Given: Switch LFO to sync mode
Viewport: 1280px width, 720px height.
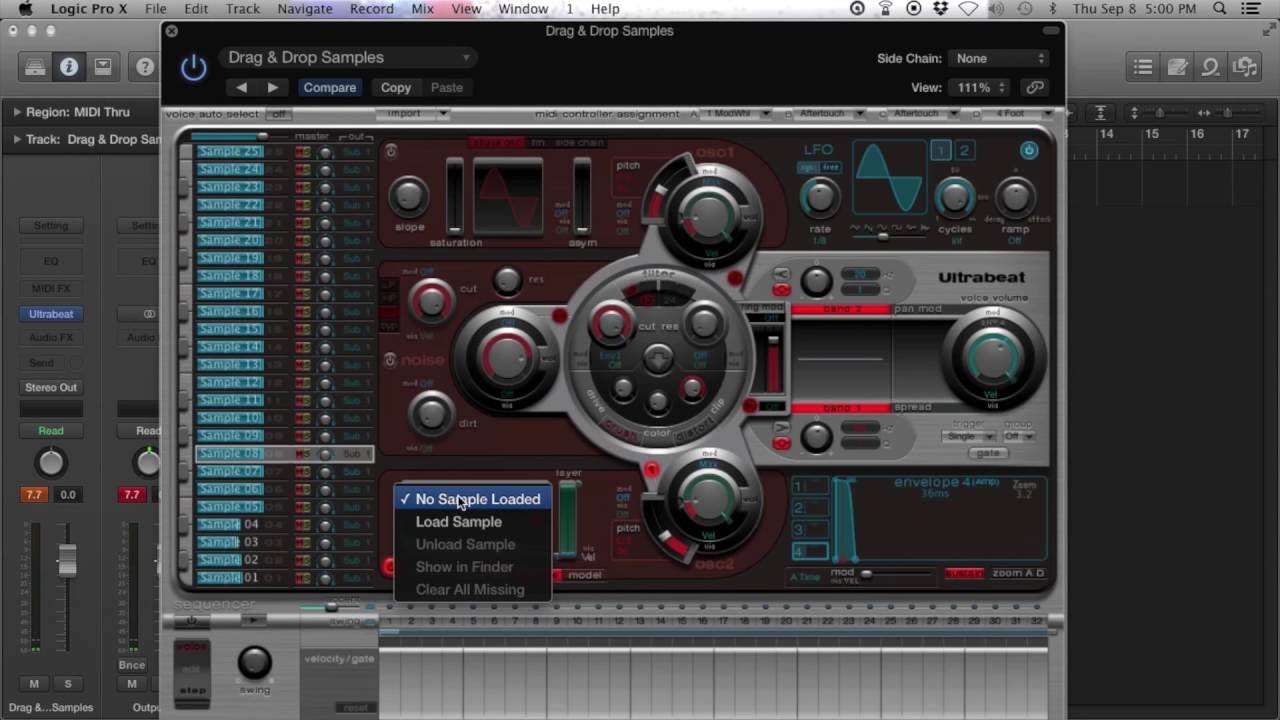Looking at the screenshot, I should coord(809,168).
